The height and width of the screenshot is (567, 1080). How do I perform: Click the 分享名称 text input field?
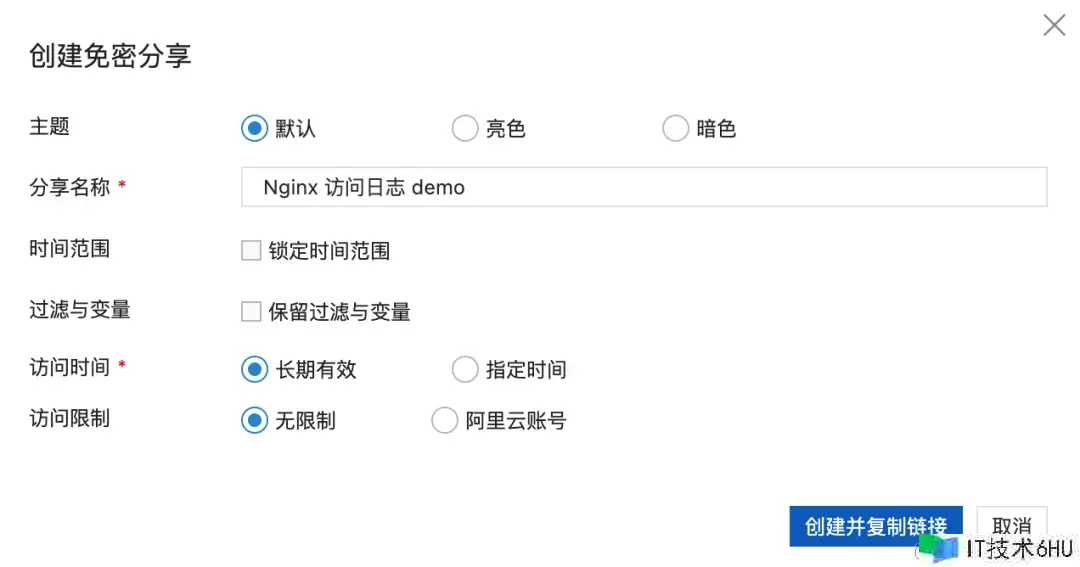click(643, 187)
